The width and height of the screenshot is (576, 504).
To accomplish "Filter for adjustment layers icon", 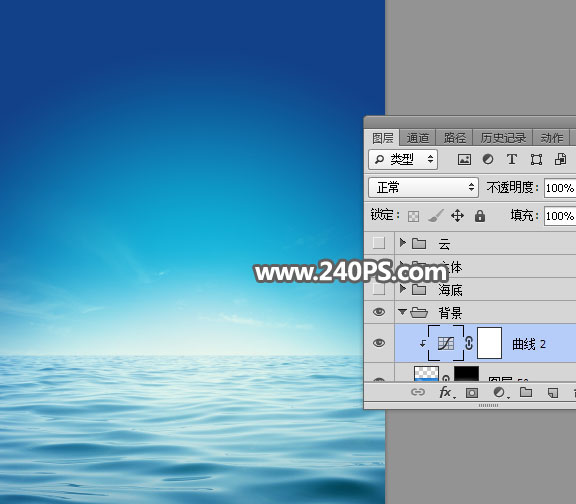I will tap(487, 159).
